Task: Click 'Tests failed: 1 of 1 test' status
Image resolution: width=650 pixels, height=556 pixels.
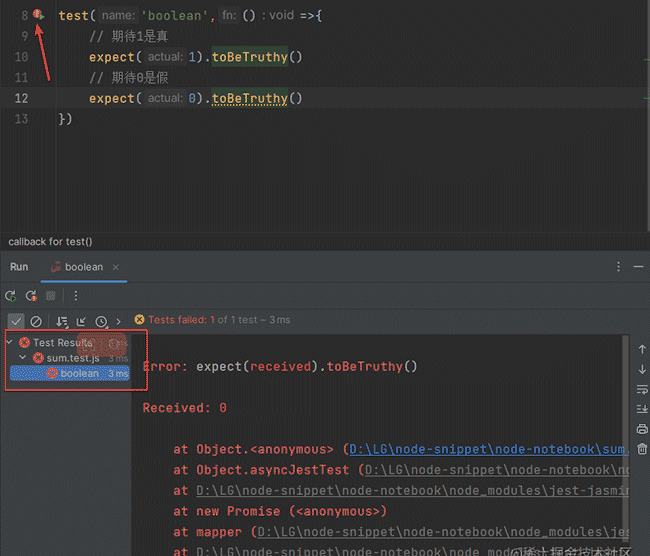Action: point(219,320)
